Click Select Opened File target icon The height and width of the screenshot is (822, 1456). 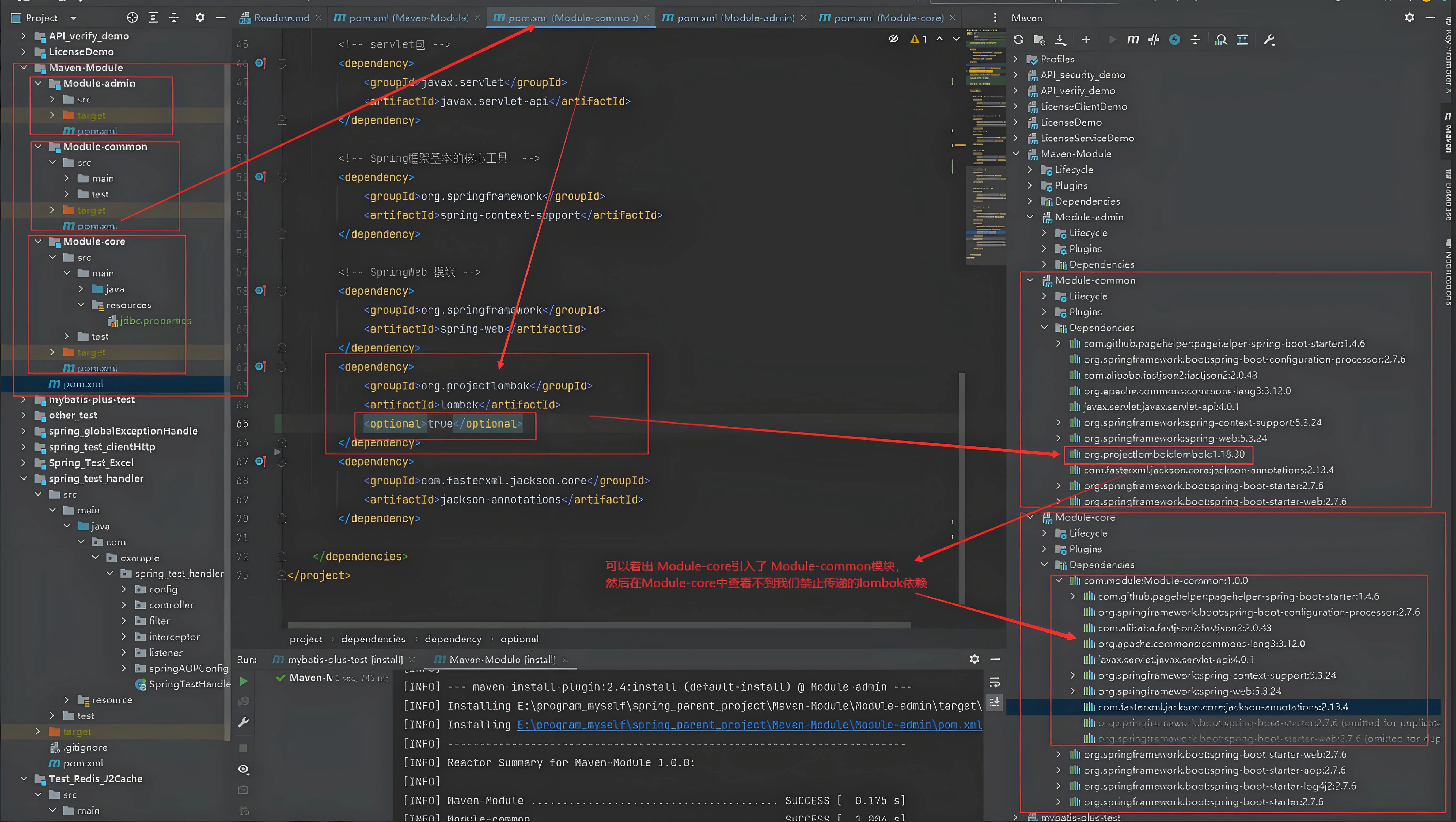(132, 17)
